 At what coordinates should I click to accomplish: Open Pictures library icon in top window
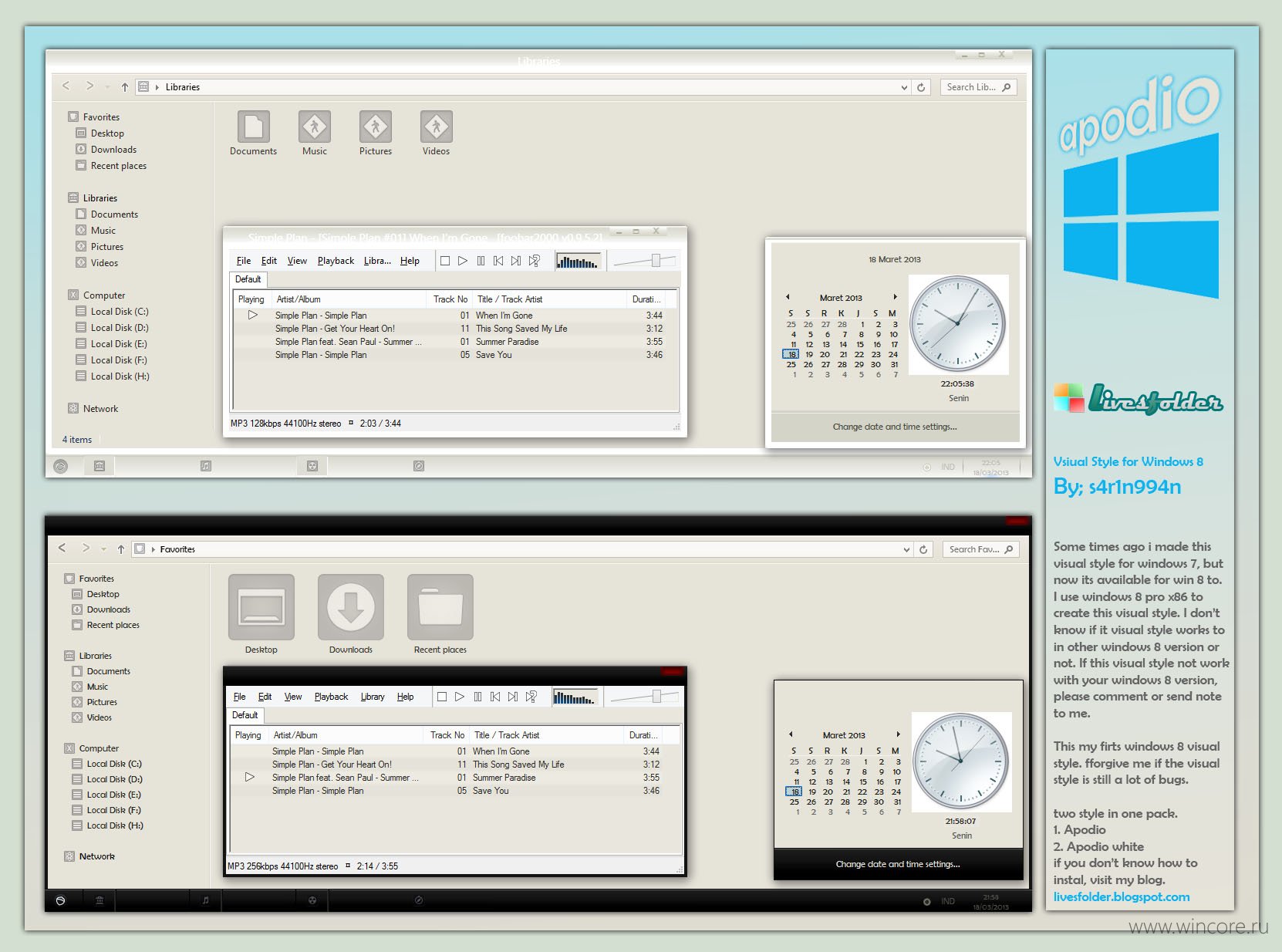pyautogui.click(x=376, y=127)
